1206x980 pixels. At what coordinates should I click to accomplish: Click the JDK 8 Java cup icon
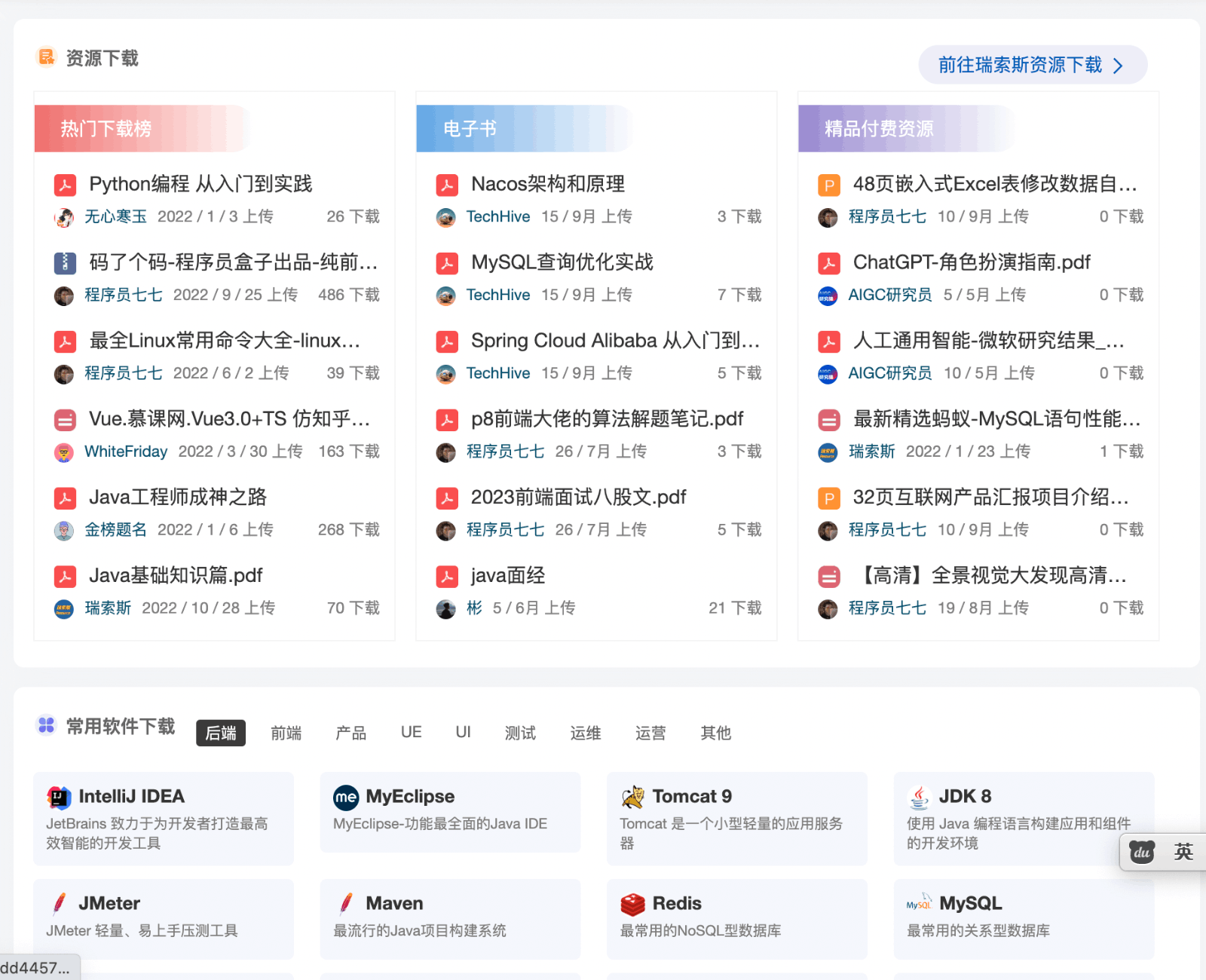(x=918, y=796)
